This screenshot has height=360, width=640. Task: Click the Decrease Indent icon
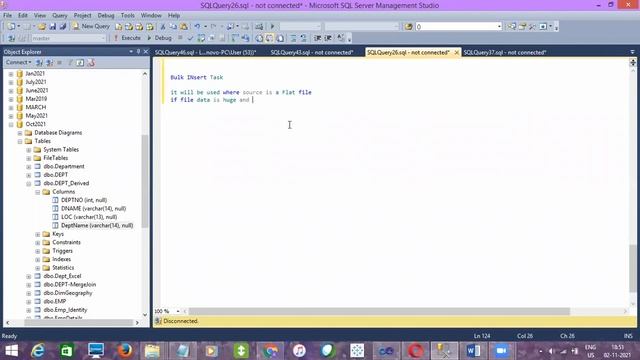[x=318, y=38]
